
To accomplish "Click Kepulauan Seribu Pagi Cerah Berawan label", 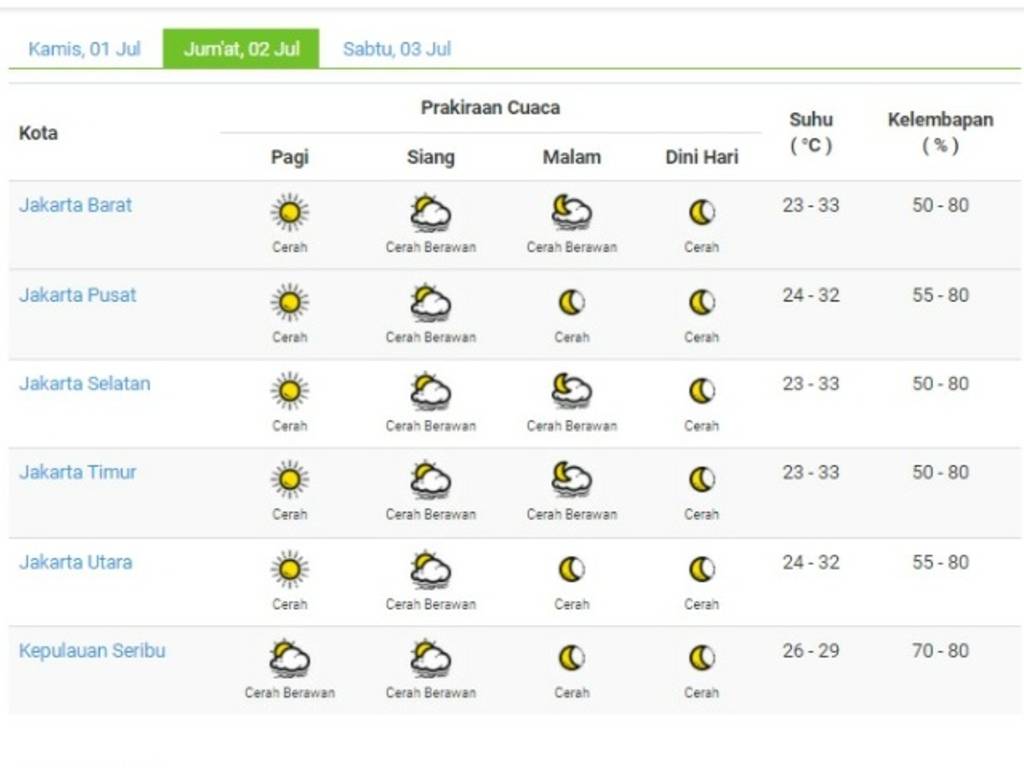I will (290, 693).
